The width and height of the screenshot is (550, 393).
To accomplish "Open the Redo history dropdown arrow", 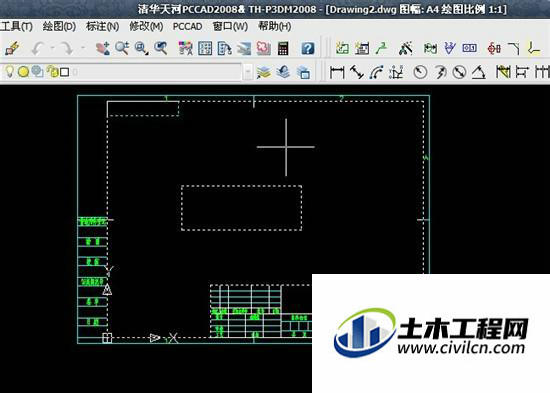I will pyautogui.click(x=83, y=48).
